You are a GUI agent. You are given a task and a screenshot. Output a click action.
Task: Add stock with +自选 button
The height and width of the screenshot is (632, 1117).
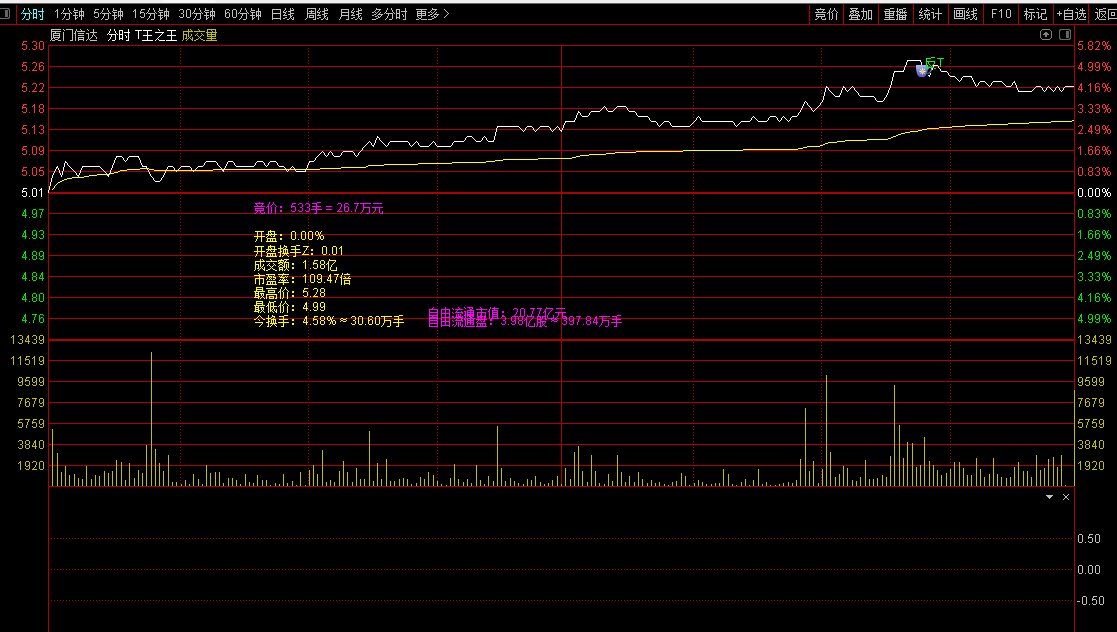coord(1071,14)
